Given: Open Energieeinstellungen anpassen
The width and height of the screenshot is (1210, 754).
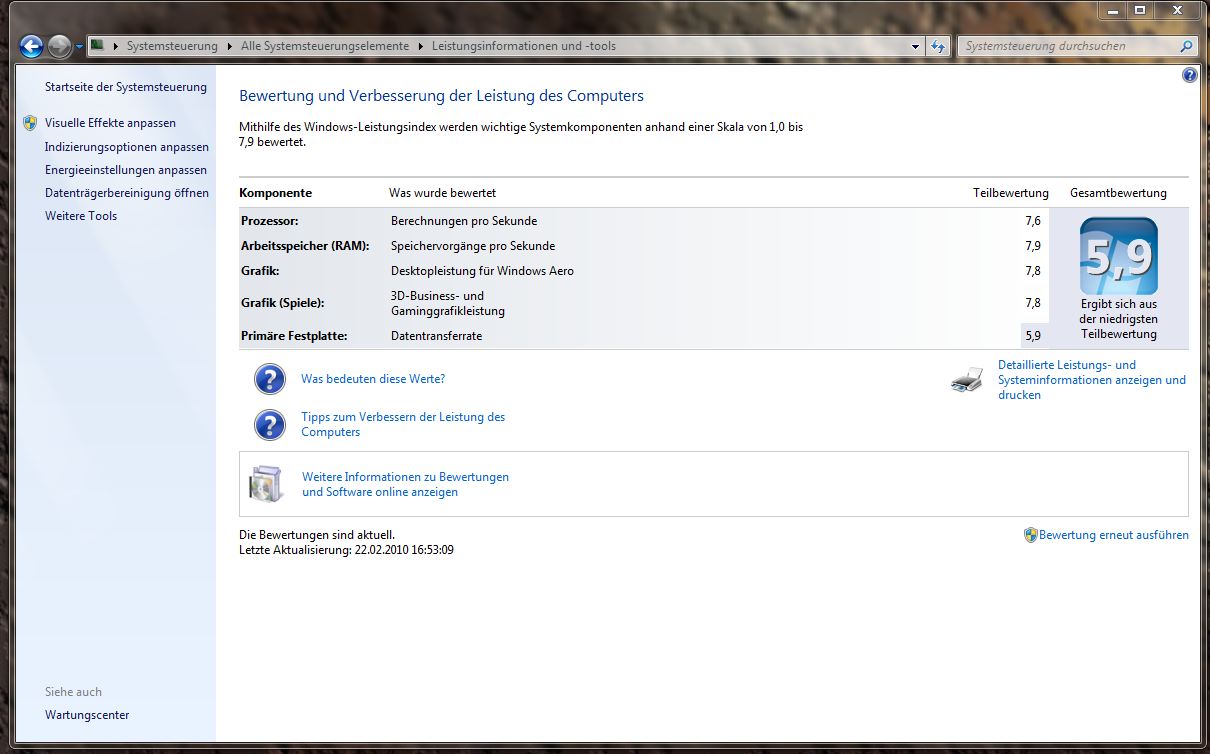Looking at the screenshot, I should click(x=126, y=170).
